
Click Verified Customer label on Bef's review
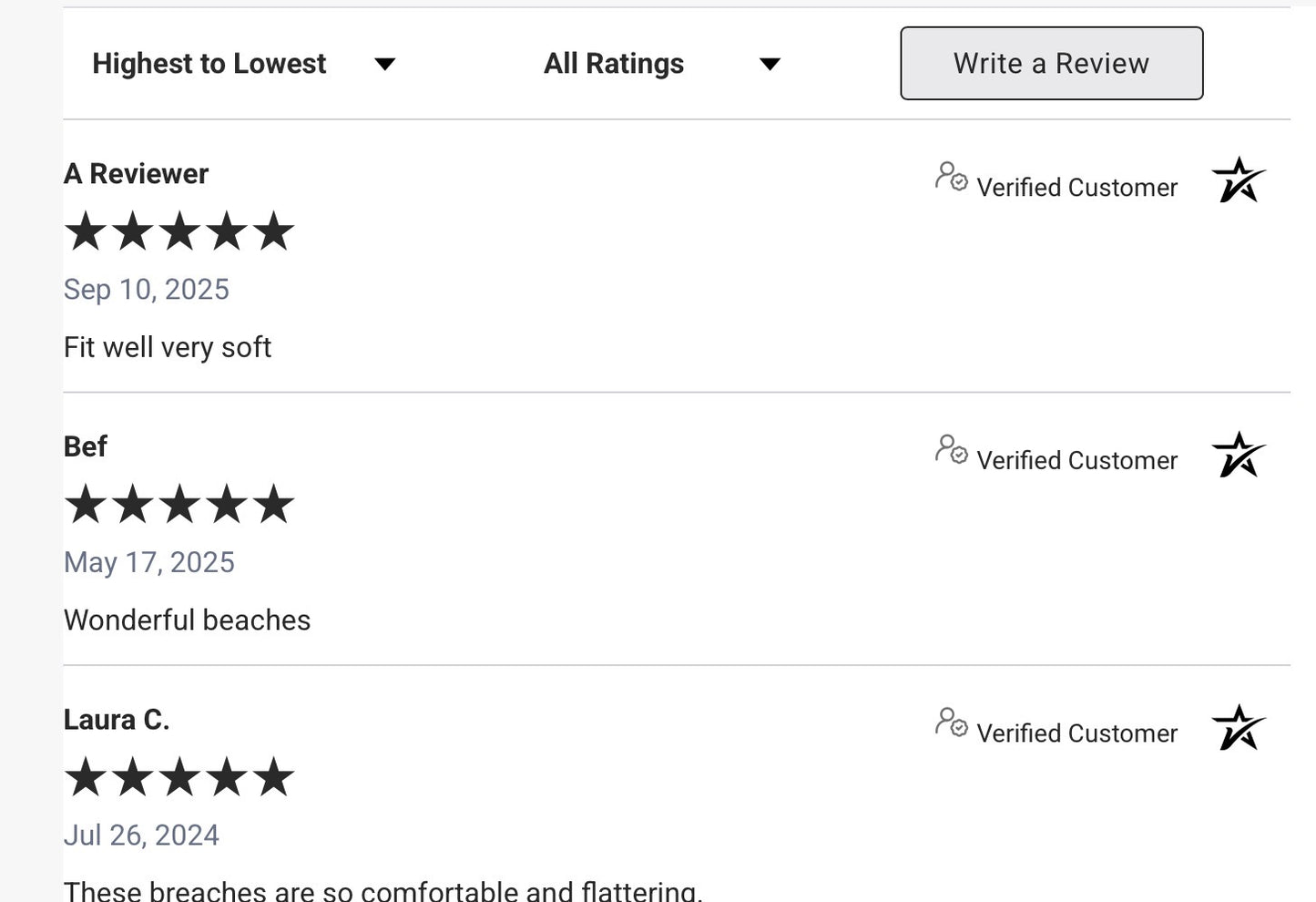point(1077,461)
